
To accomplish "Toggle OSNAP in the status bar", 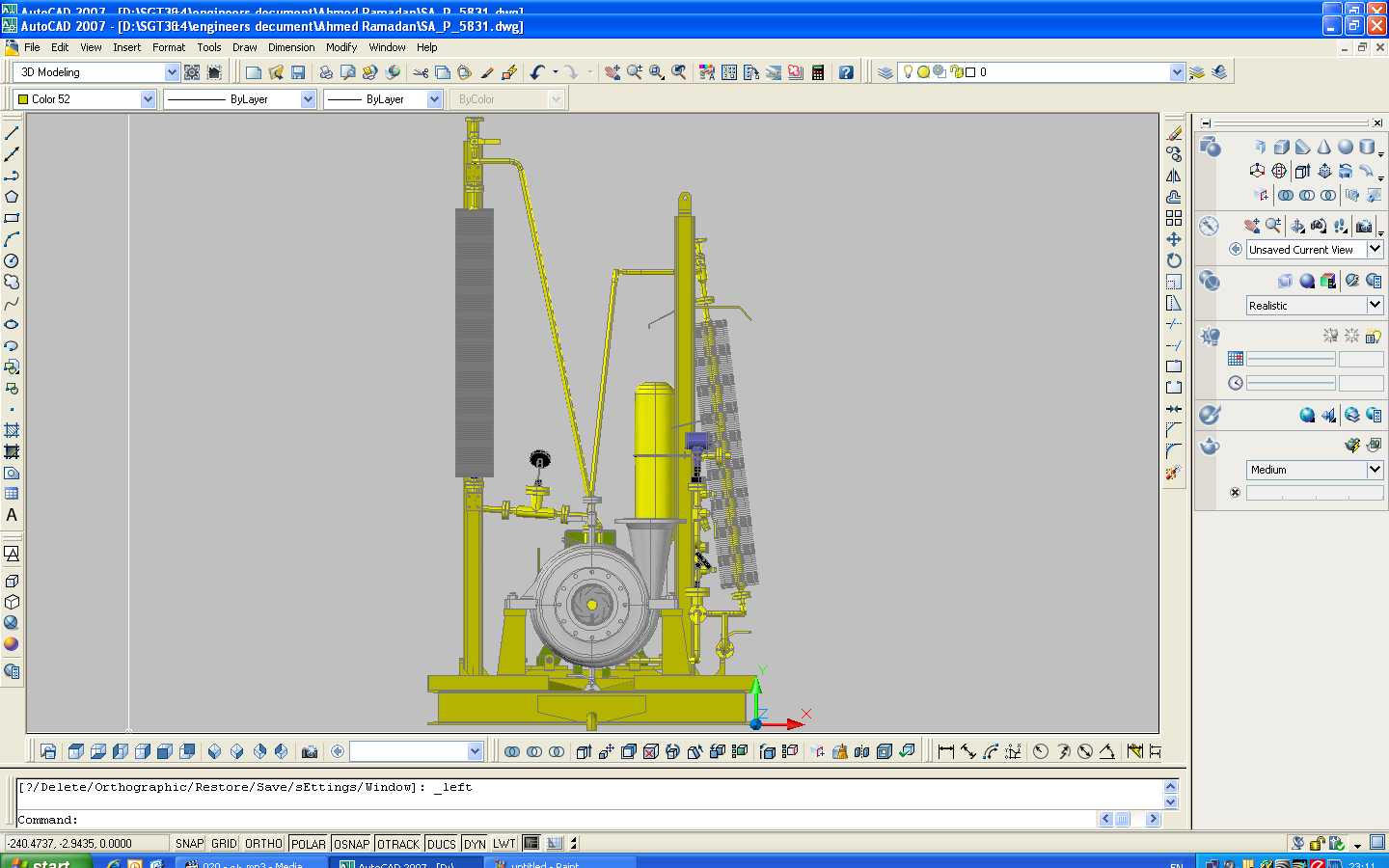I will click(x=351, y=844).
